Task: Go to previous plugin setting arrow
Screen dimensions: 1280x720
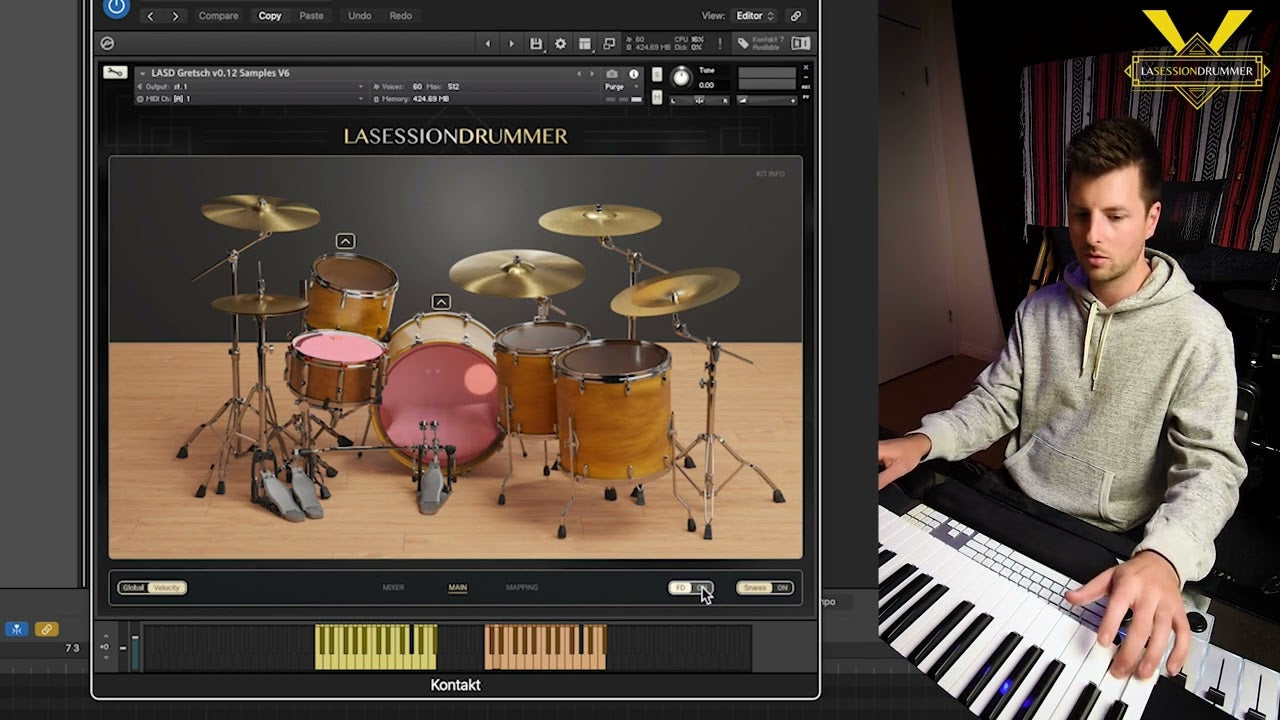Action: click(151, 16)
